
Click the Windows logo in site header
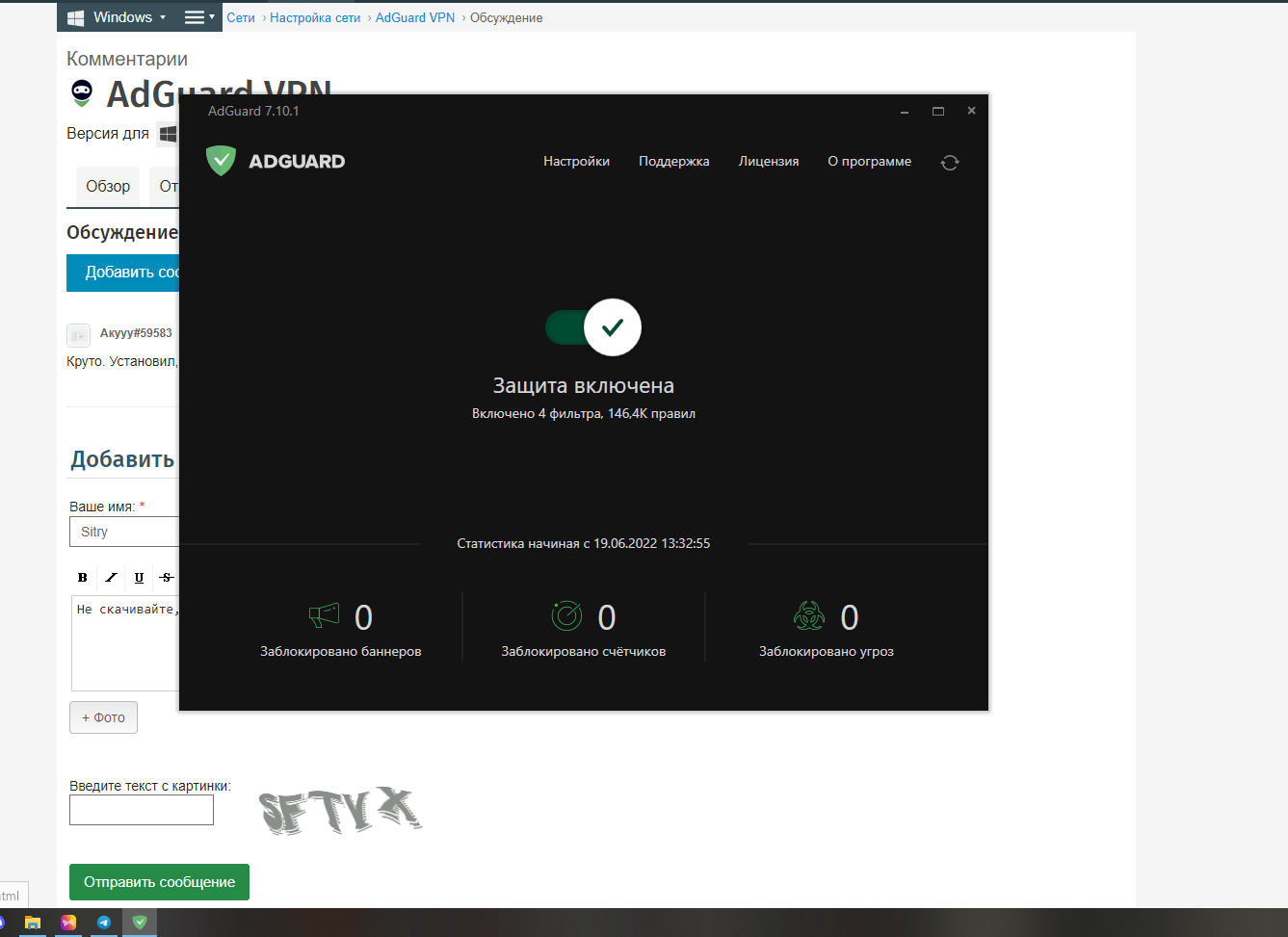point(75,17)
